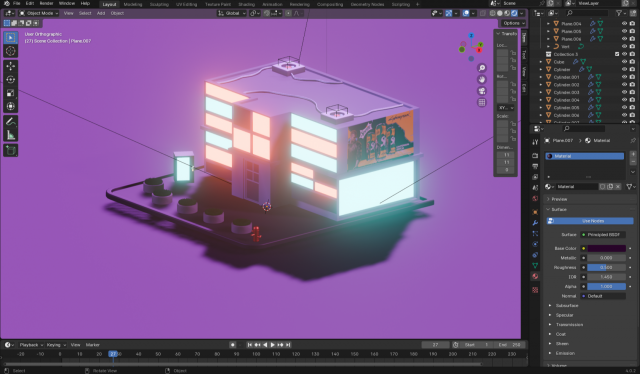Click the Blender logo menu icon

[7, 4]
